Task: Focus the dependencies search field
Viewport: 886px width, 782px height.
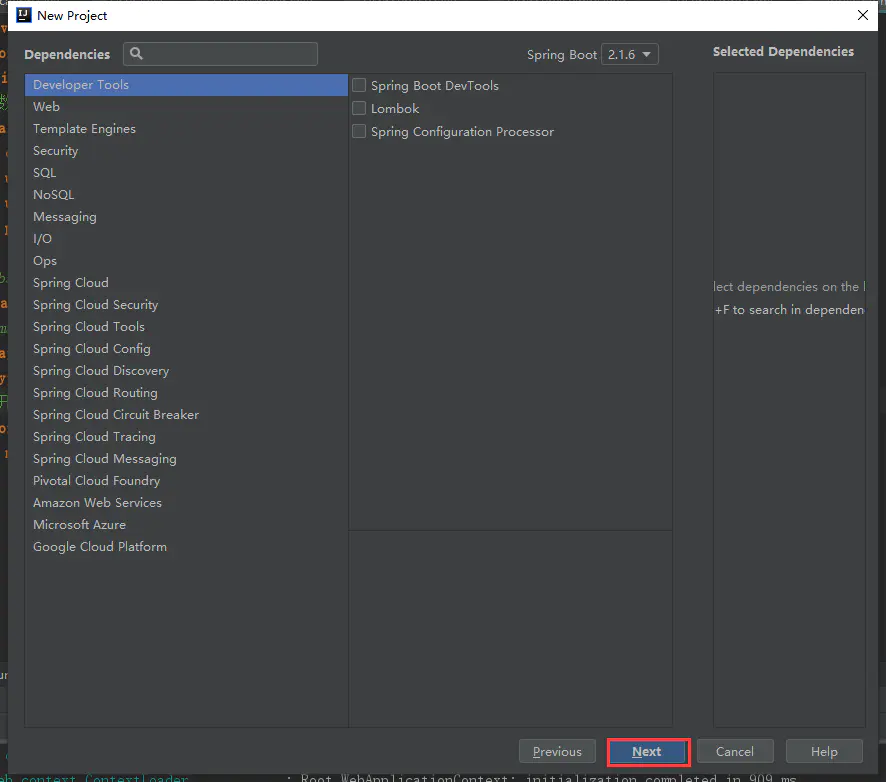Action: click(x=220, y=54)
